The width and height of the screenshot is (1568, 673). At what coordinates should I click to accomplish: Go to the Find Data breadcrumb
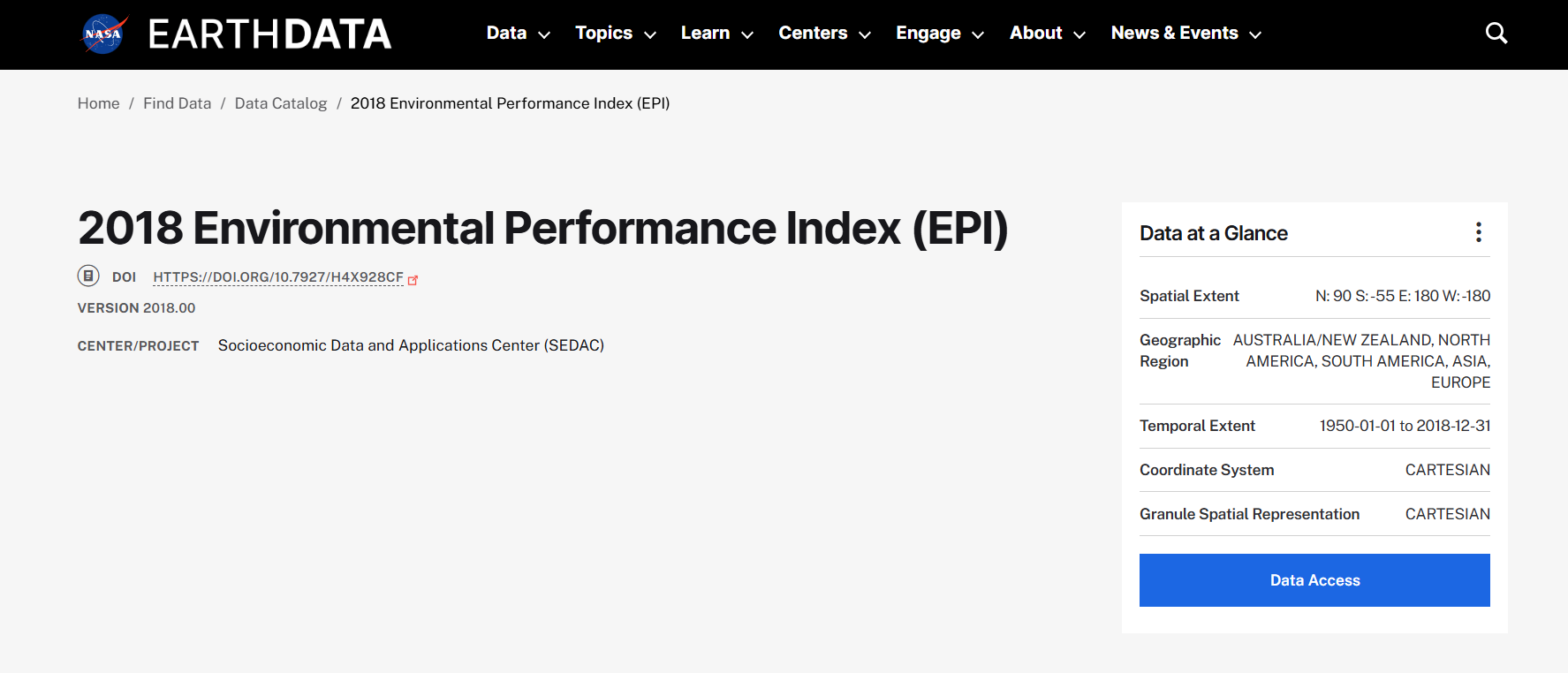tap(177, 103)
